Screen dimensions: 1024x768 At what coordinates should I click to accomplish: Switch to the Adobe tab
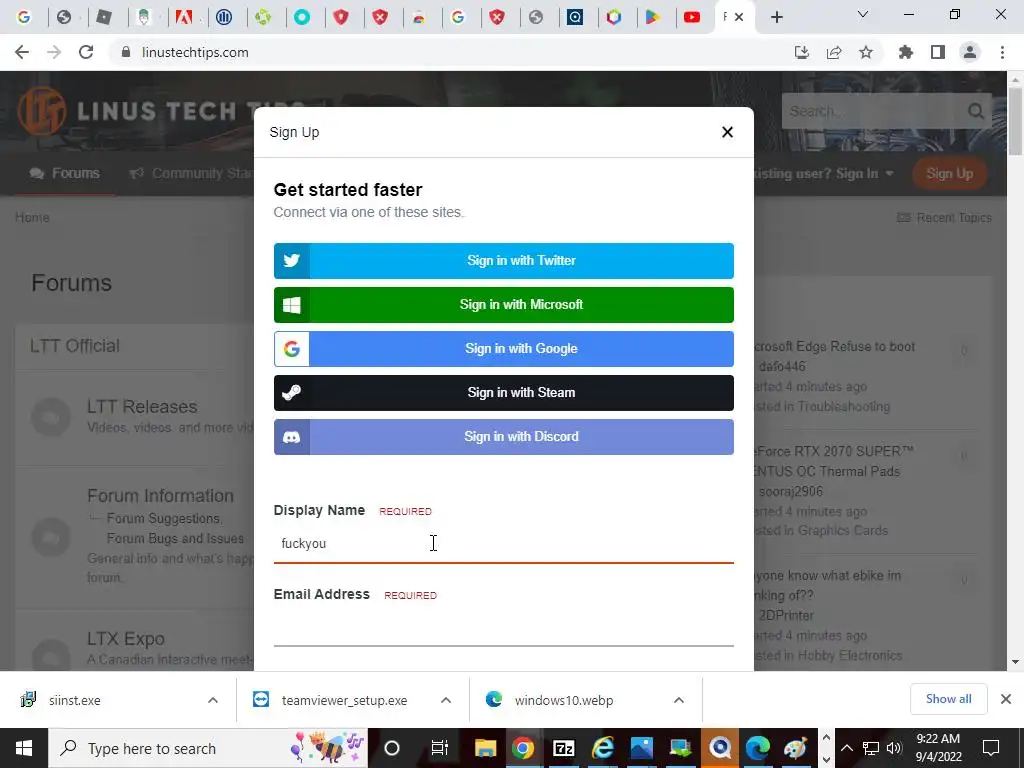pyautogui.click(x=184, y=17)
